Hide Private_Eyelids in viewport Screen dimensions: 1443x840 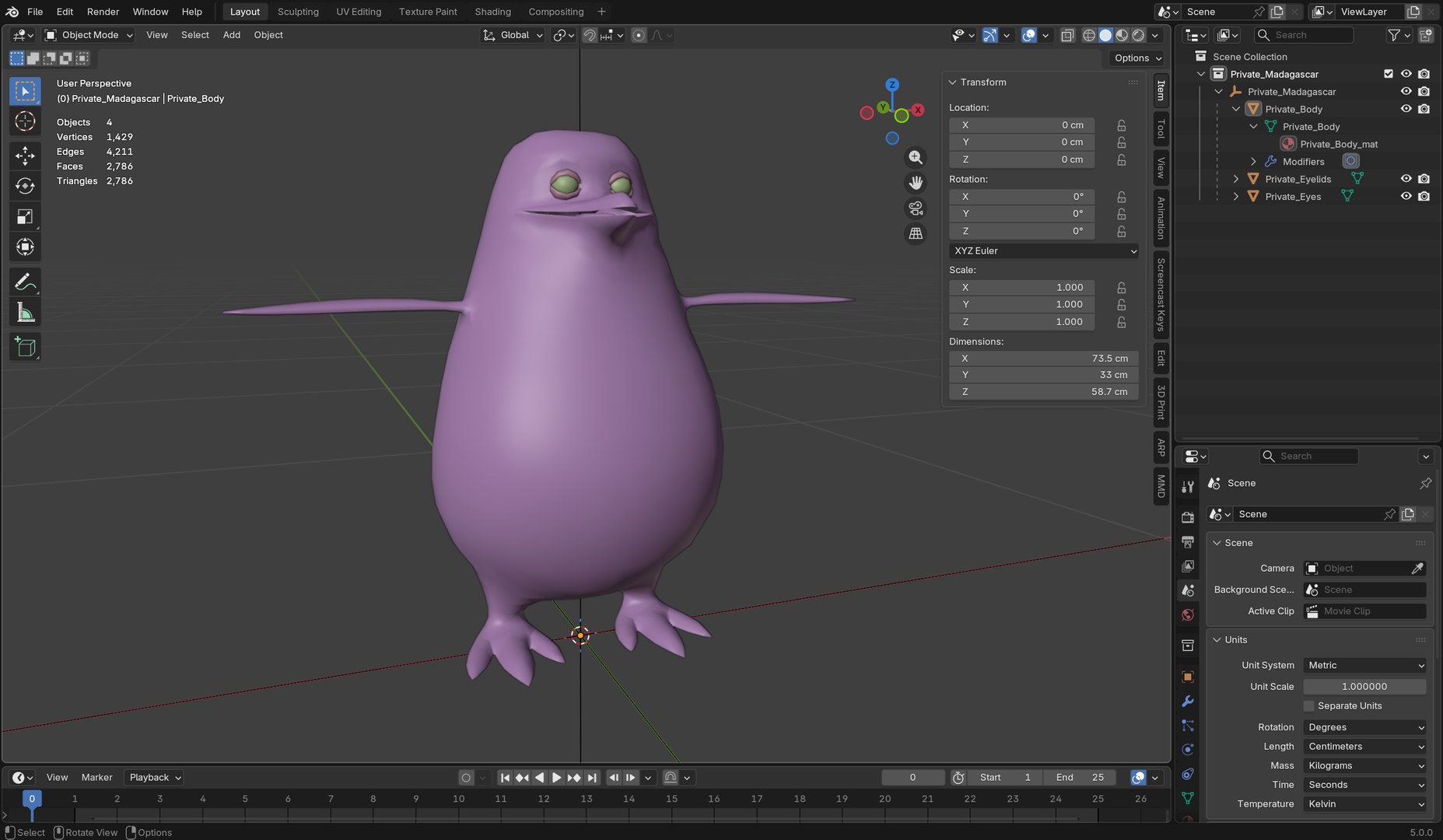pos(1406,179)
